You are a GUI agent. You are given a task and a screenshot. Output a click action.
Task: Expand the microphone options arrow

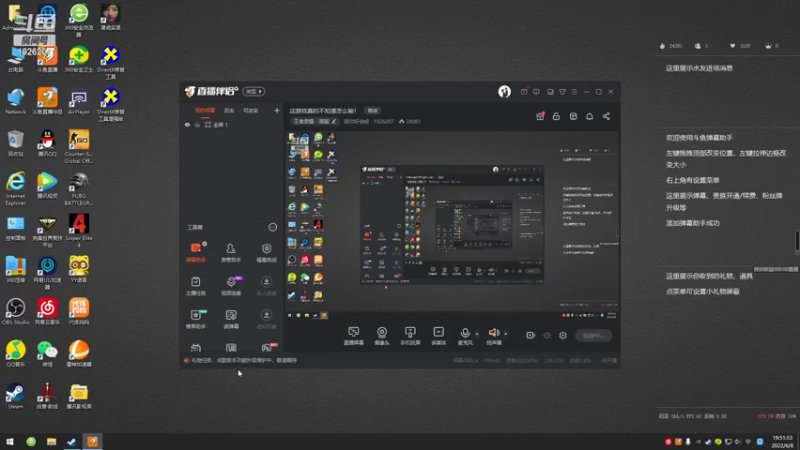(x=477, y=334)
